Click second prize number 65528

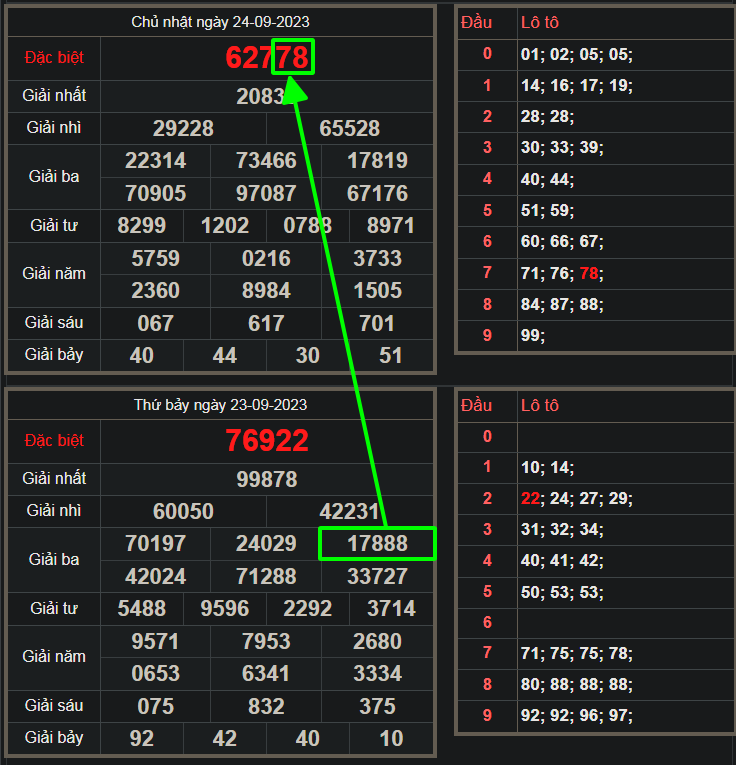point(350,128)
